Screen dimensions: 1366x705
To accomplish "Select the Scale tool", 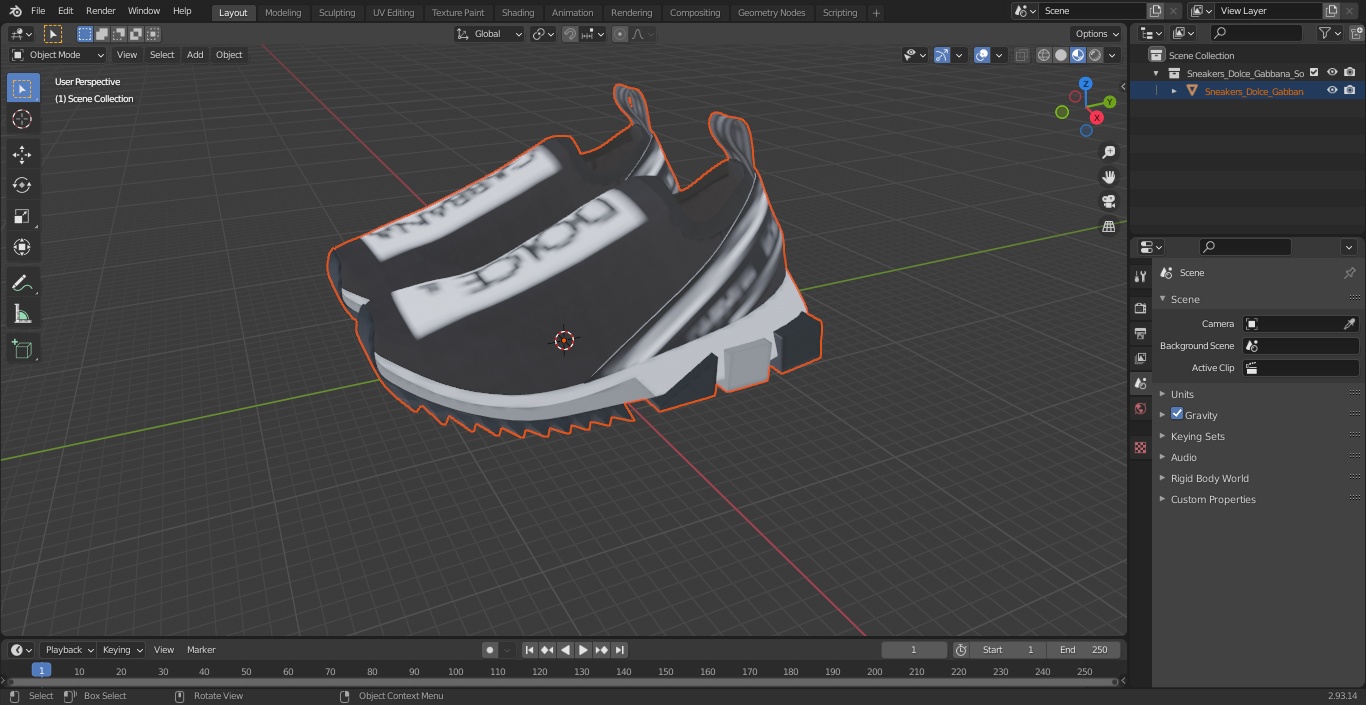I will [22, 216].
